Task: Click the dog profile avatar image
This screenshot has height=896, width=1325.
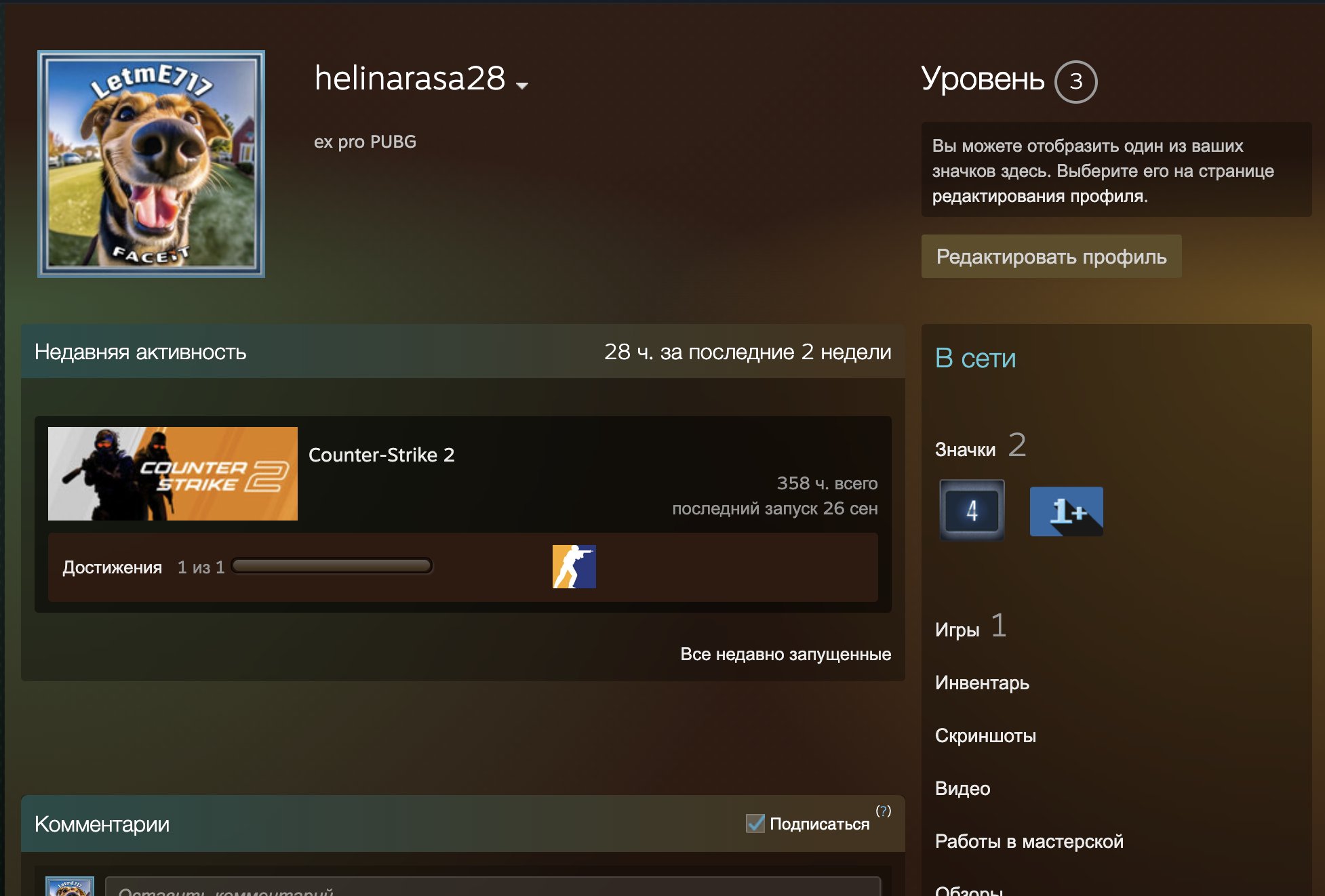Action: [151, 164]
